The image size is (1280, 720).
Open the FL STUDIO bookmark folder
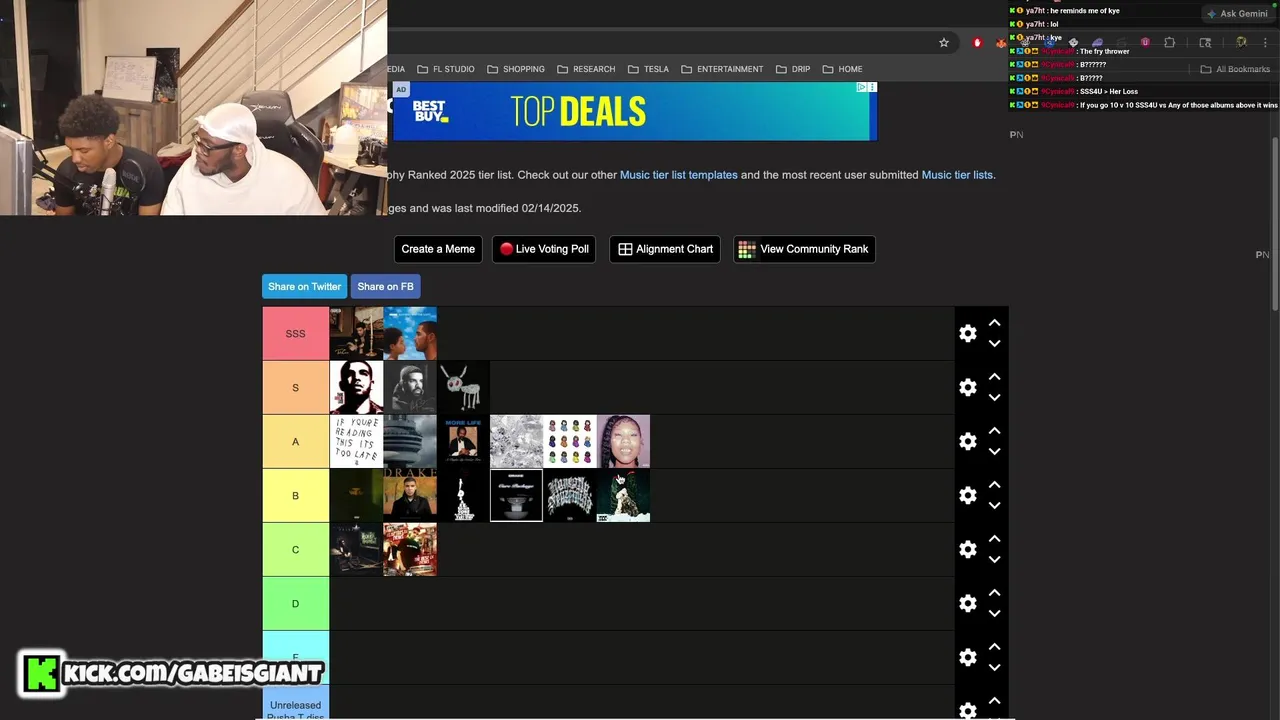coord(445,69)
